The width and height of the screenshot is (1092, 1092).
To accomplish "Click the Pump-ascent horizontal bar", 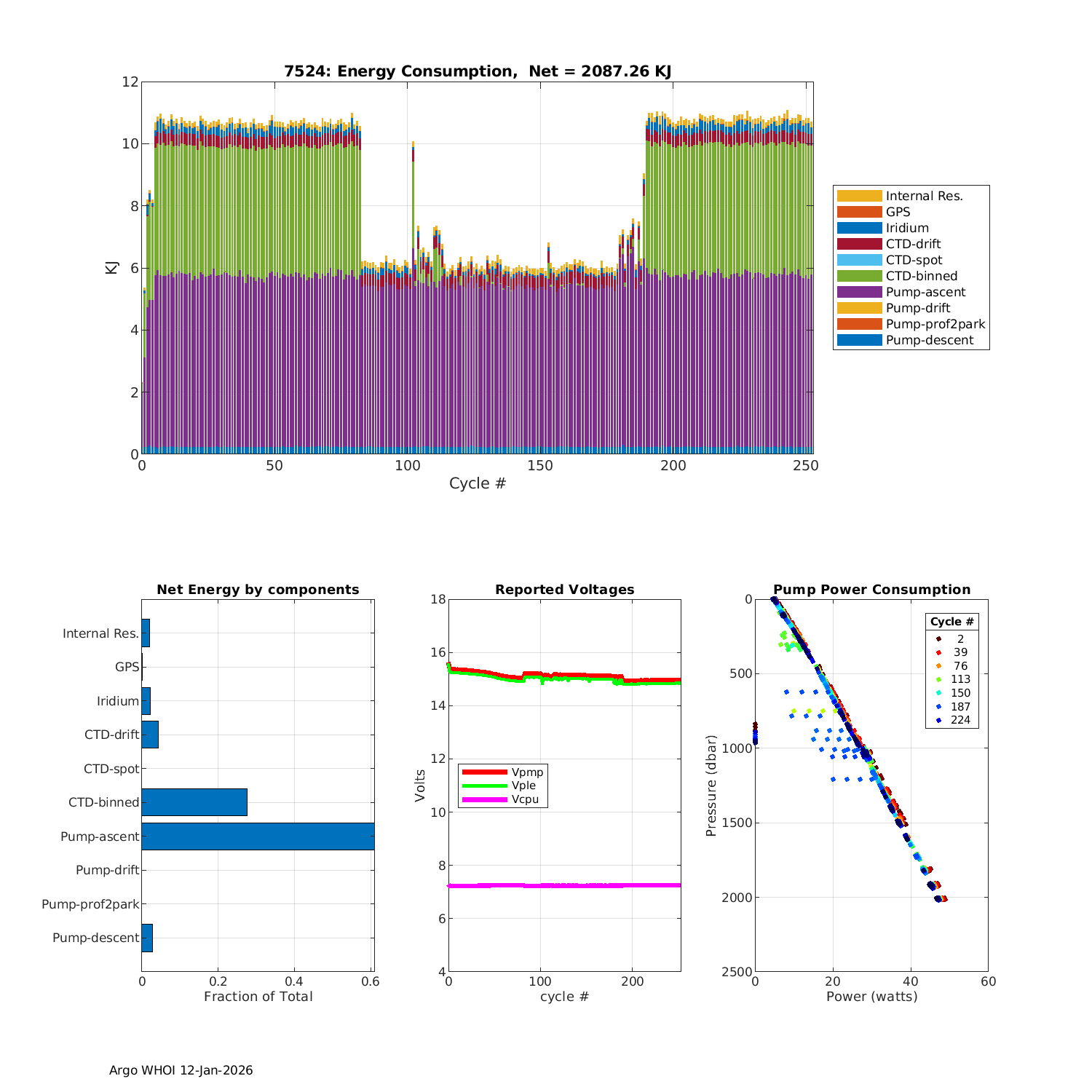I will click(258, 836).
